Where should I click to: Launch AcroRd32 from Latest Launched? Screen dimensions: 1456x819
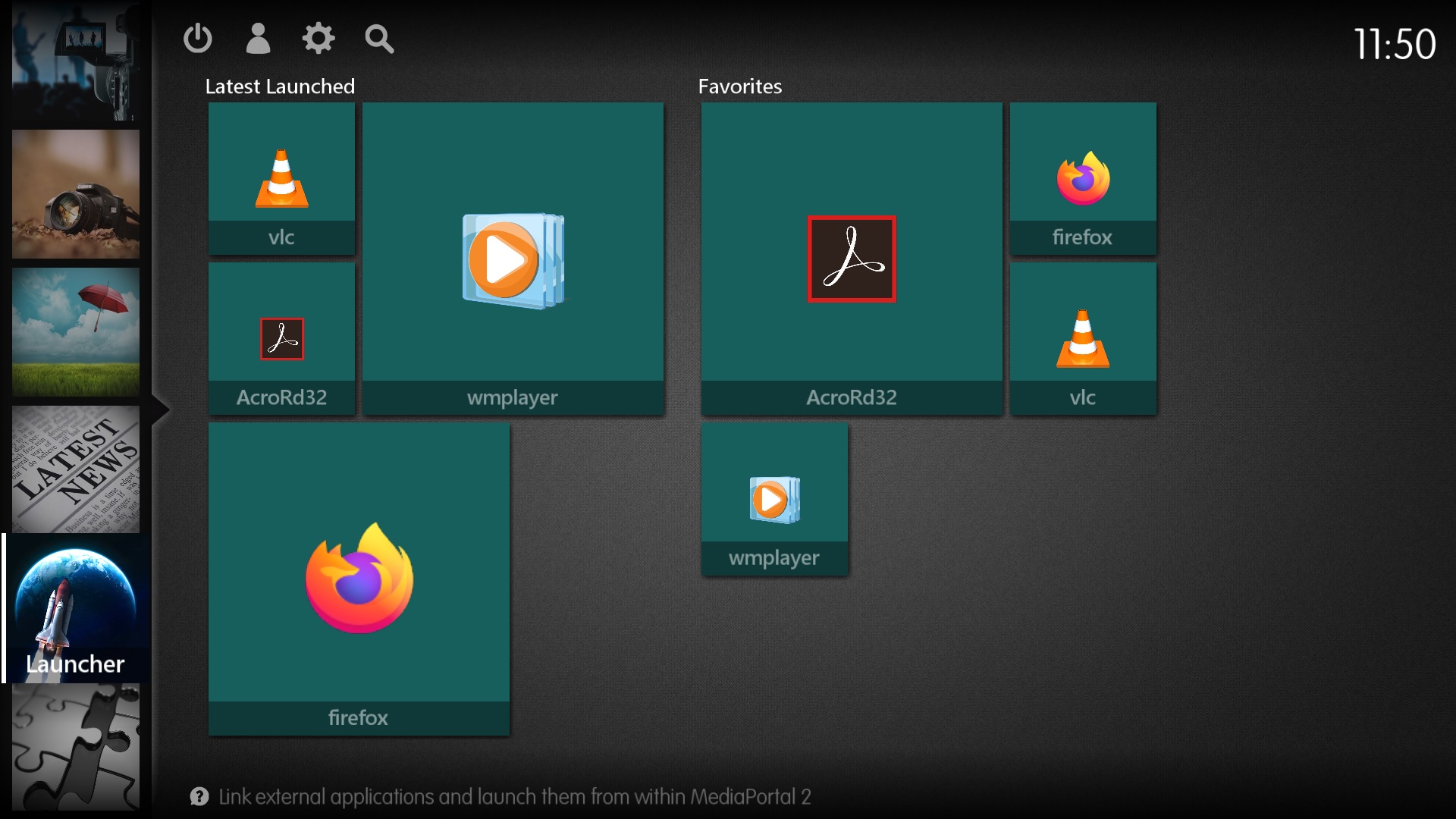281,338
